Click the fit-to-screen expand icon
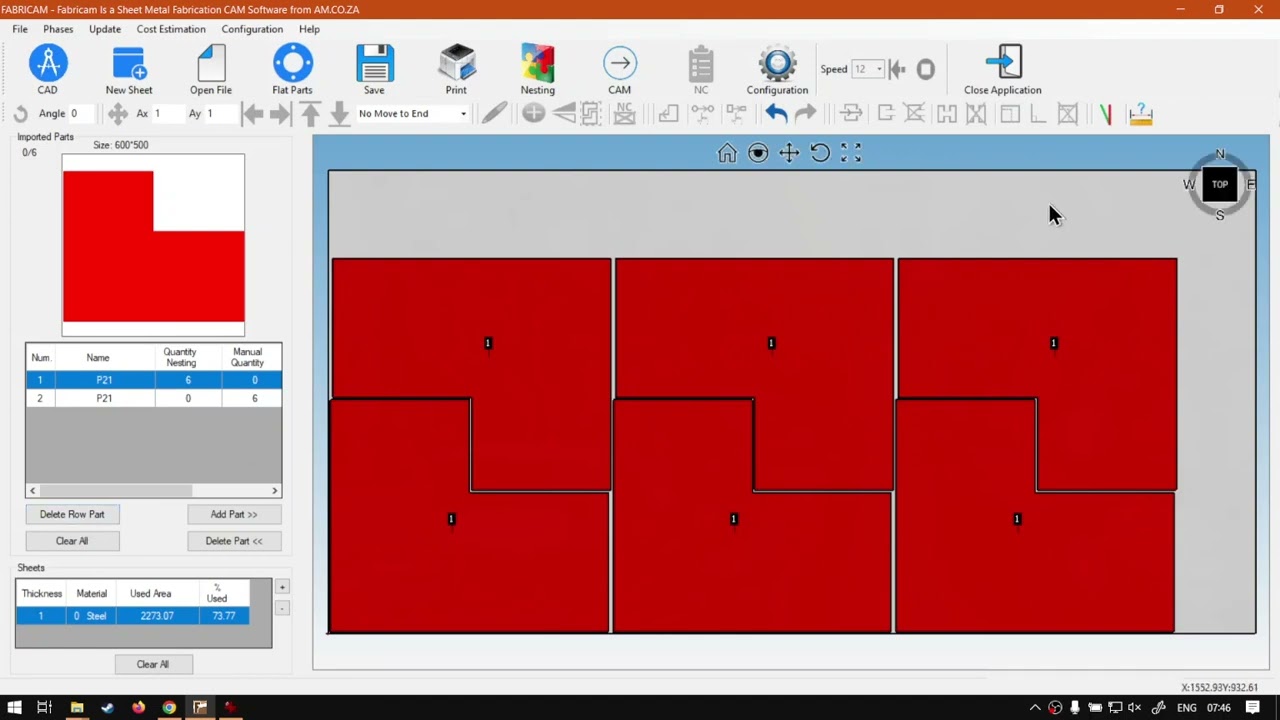 click(851, 153)
